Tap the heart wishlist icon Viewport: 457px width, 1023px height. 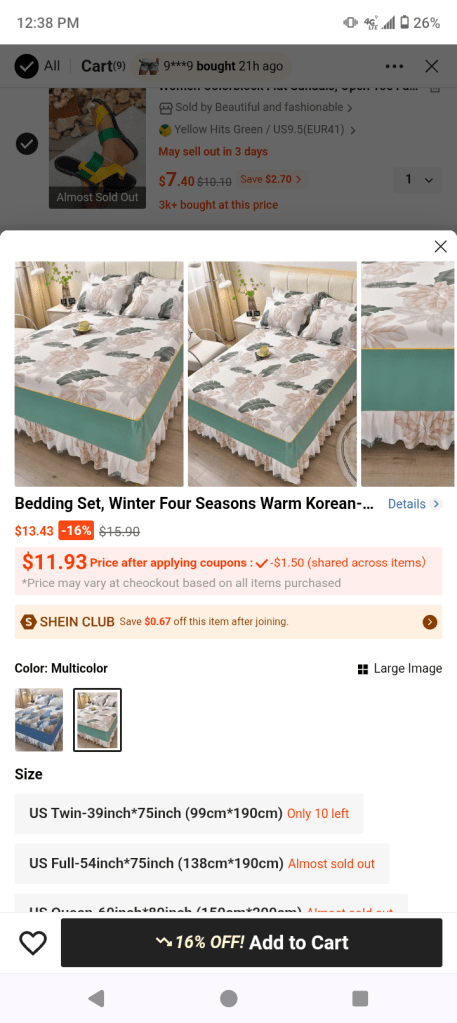[33, 942]
